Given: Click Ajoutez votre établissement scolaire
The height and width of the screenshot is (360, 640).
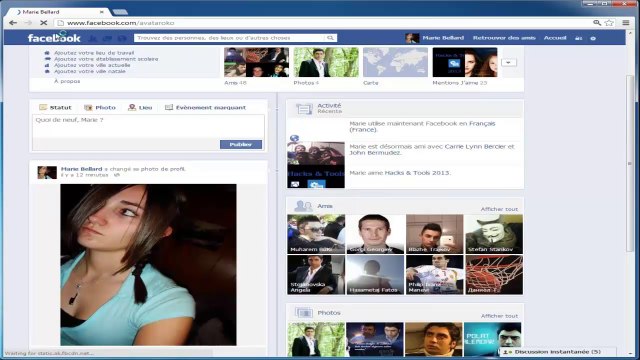Looking at the screenshot, I should (106, 59).
